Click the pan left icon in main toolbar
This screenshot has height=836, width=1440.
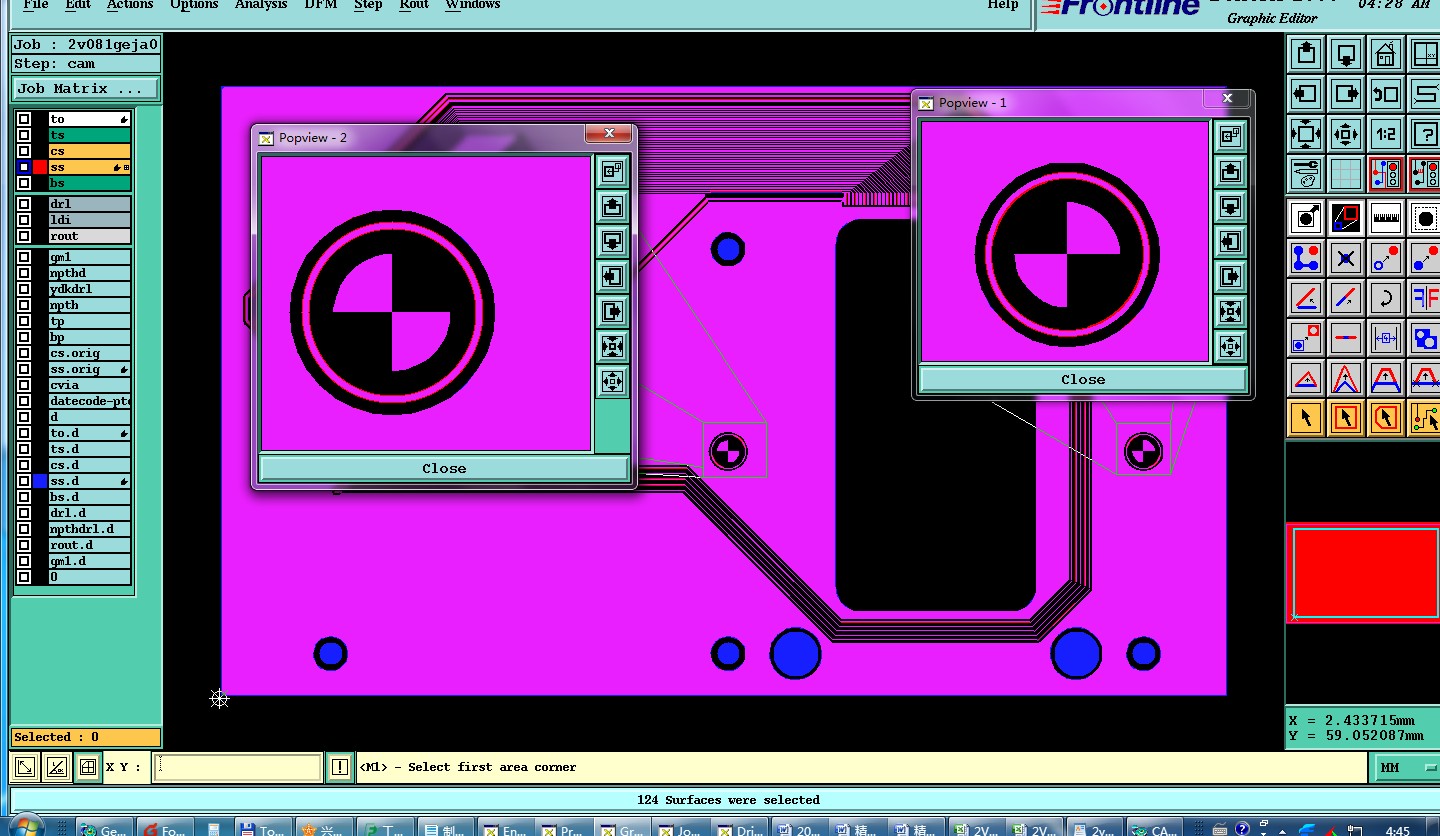point(1306,94)
